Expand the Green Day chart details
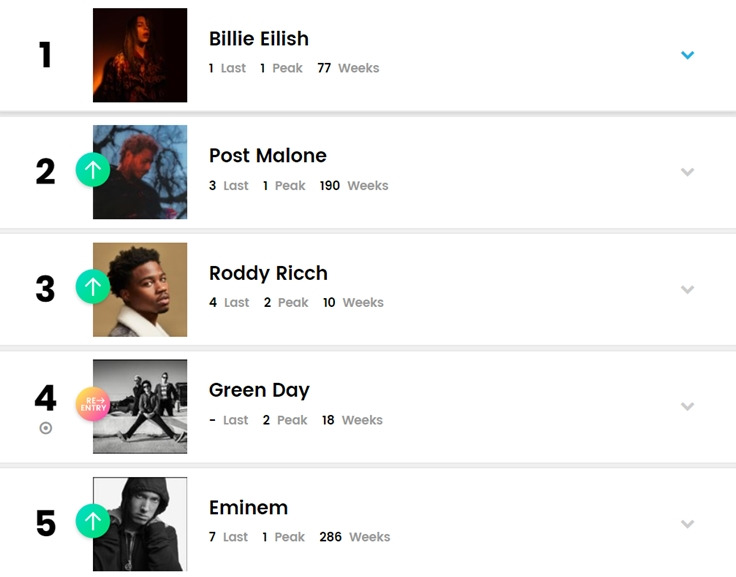This screenshot has width=736, height=577. [687, 406]
